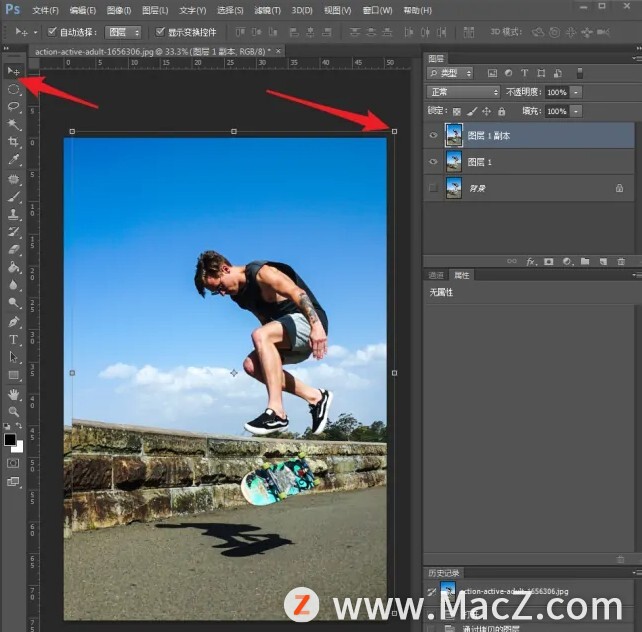Toggle the 自动选择 checkbox

coord(52,32)
